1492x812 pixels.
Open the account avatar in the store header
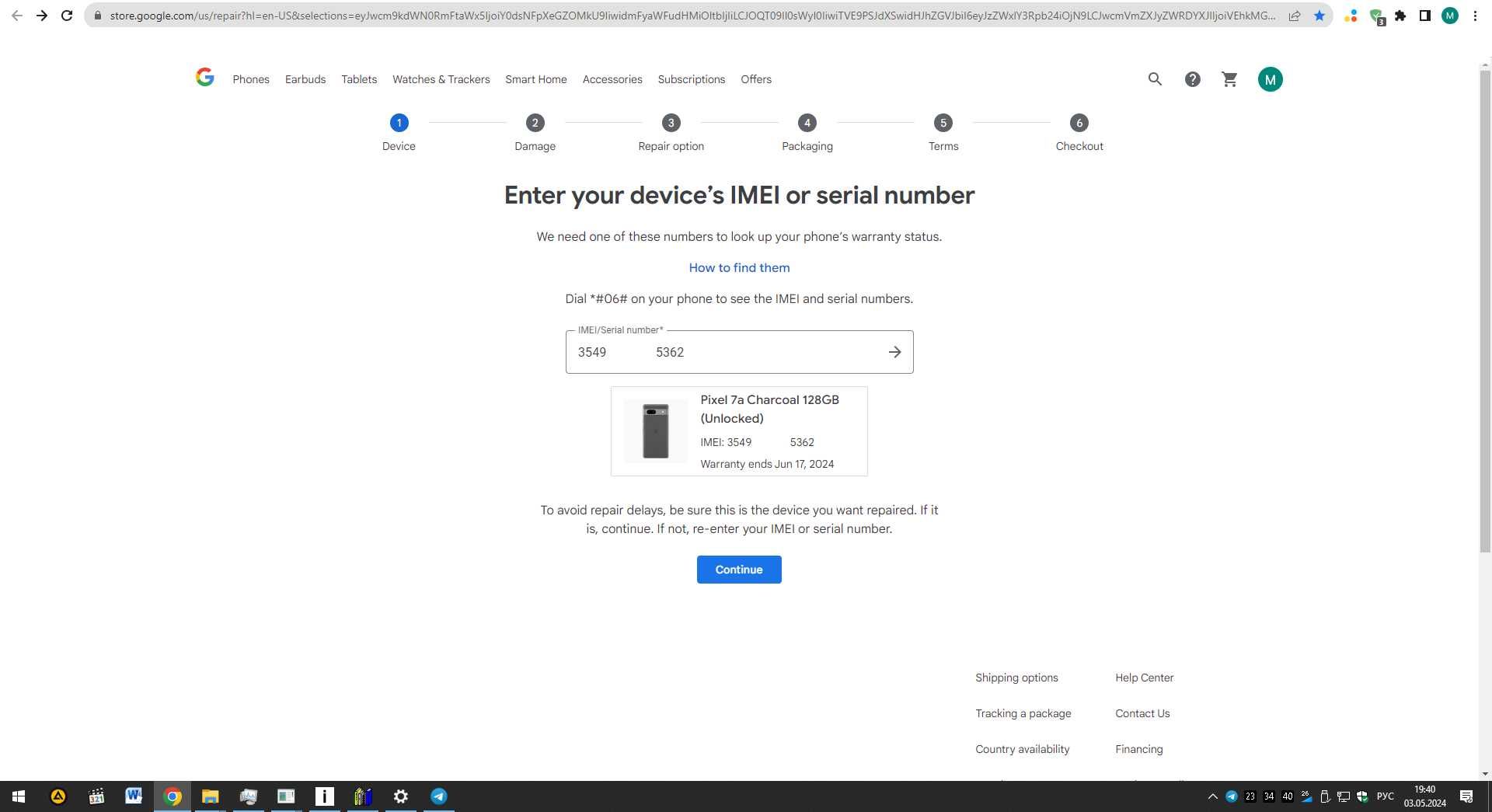pyautogui.click(x=1270, y=79)
